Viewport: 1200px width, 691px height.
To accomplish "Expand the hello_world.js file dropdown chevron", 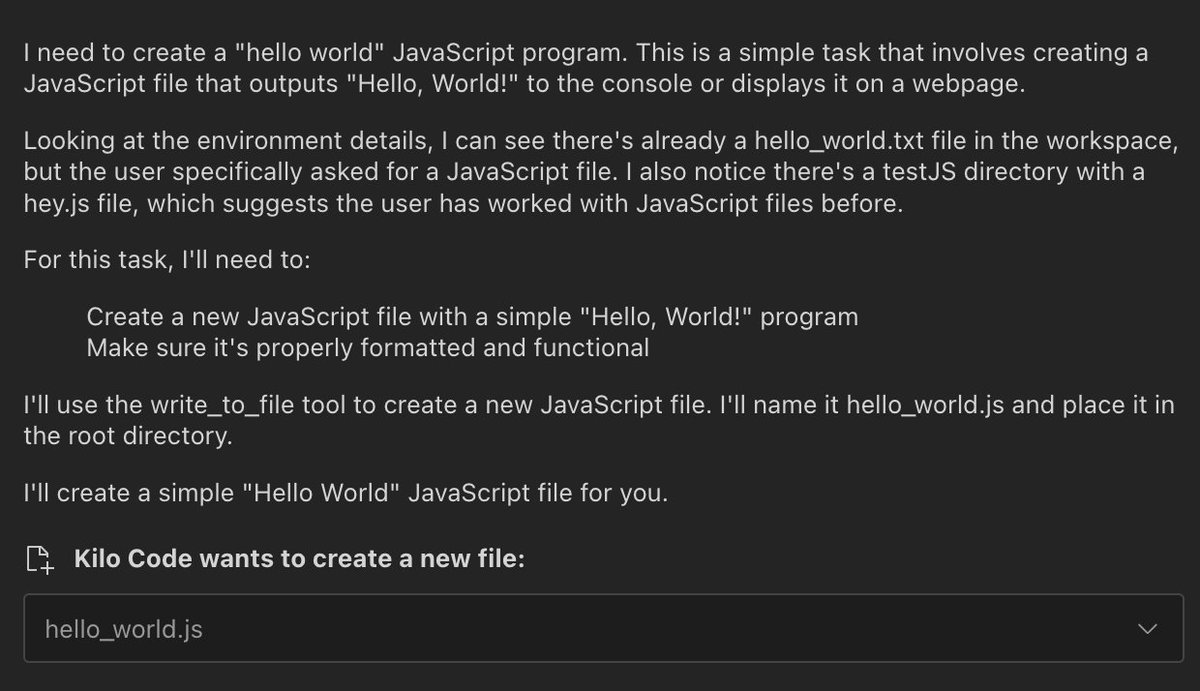I will tap(1148, 629).
